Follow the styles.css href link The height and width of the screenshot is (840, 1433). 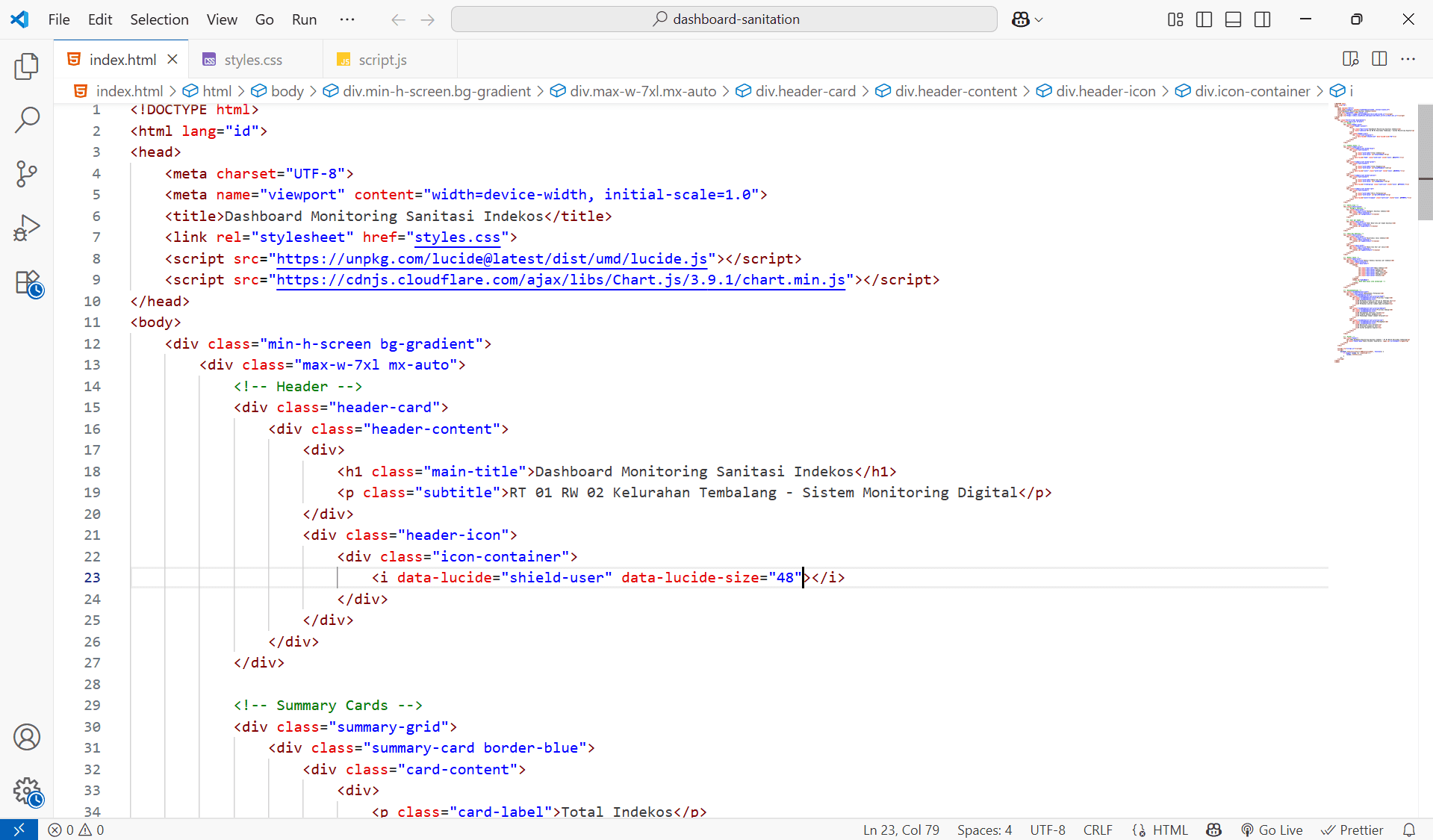point(457,237)
